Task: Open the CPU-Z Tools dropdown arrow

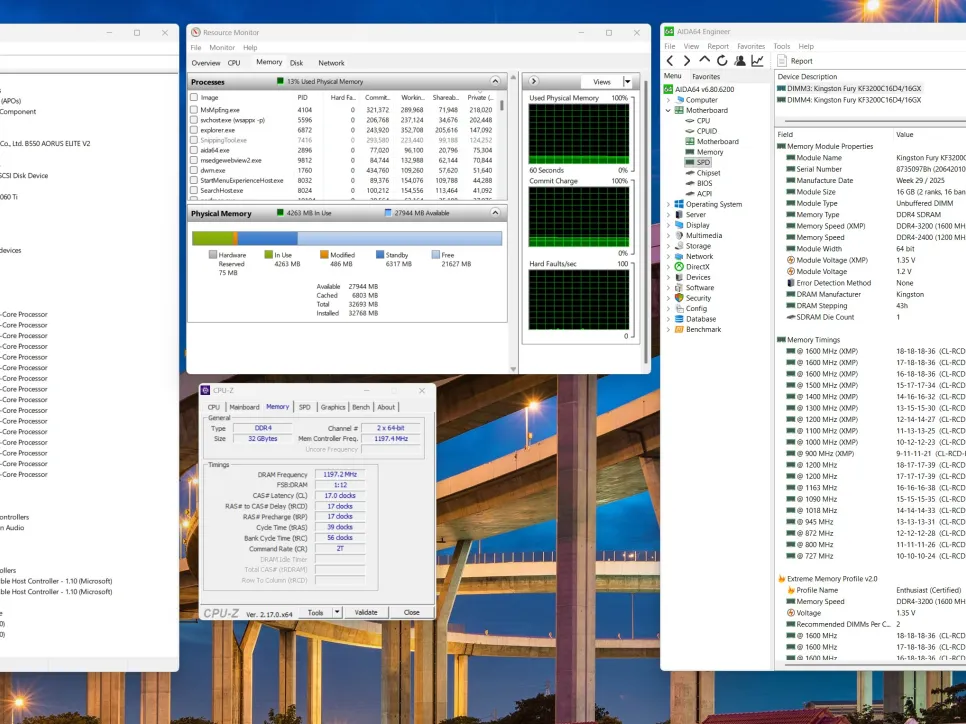Action: coord(336,612)
